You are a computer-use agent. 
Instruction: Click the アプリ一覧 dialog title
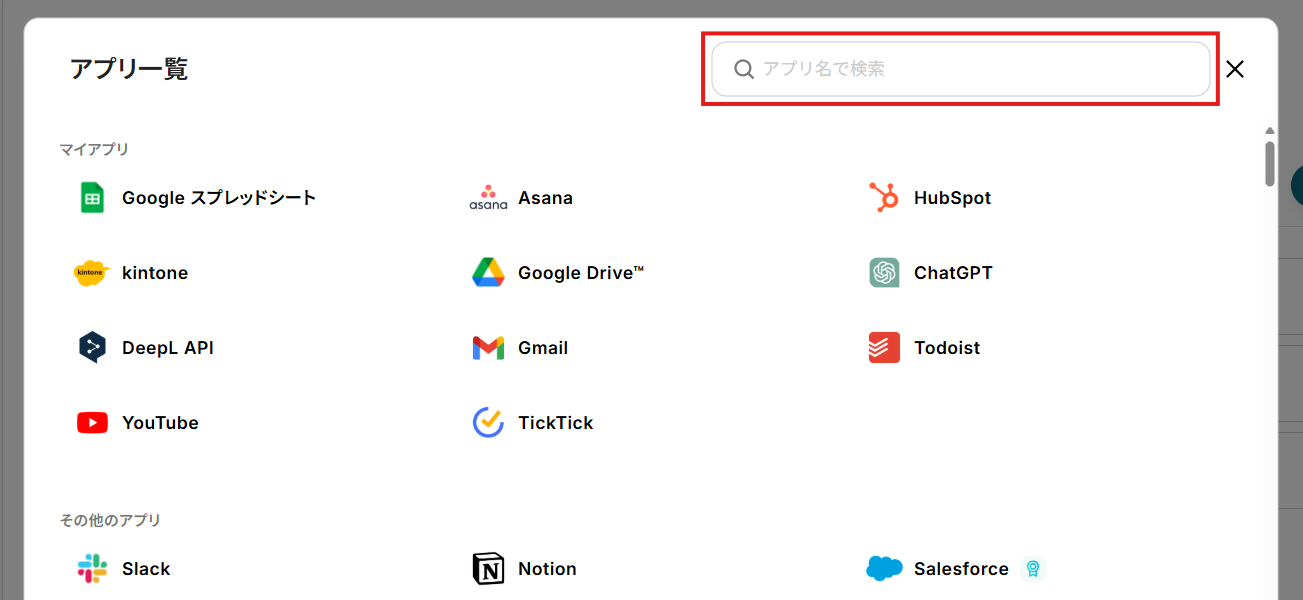tap(129, 69)
